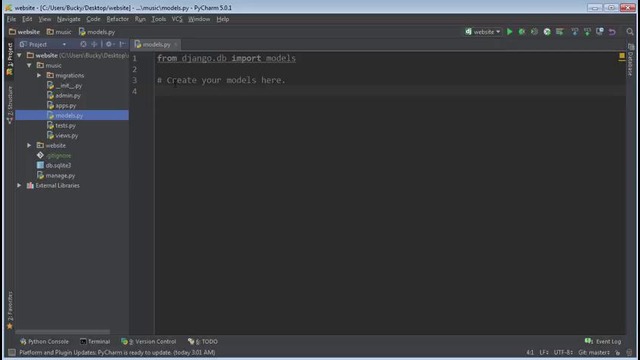
Task: Collapse the music folder
Action: pos(29,65)
